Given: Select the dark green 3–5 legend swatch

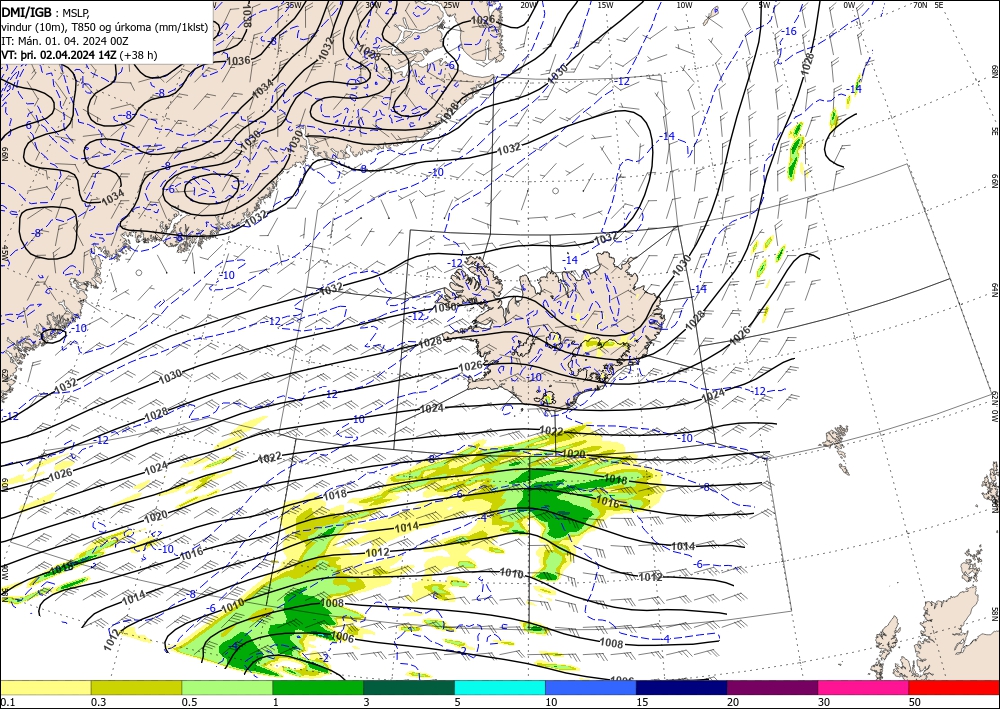Looking at the screenshot, I should click(409, 687).
